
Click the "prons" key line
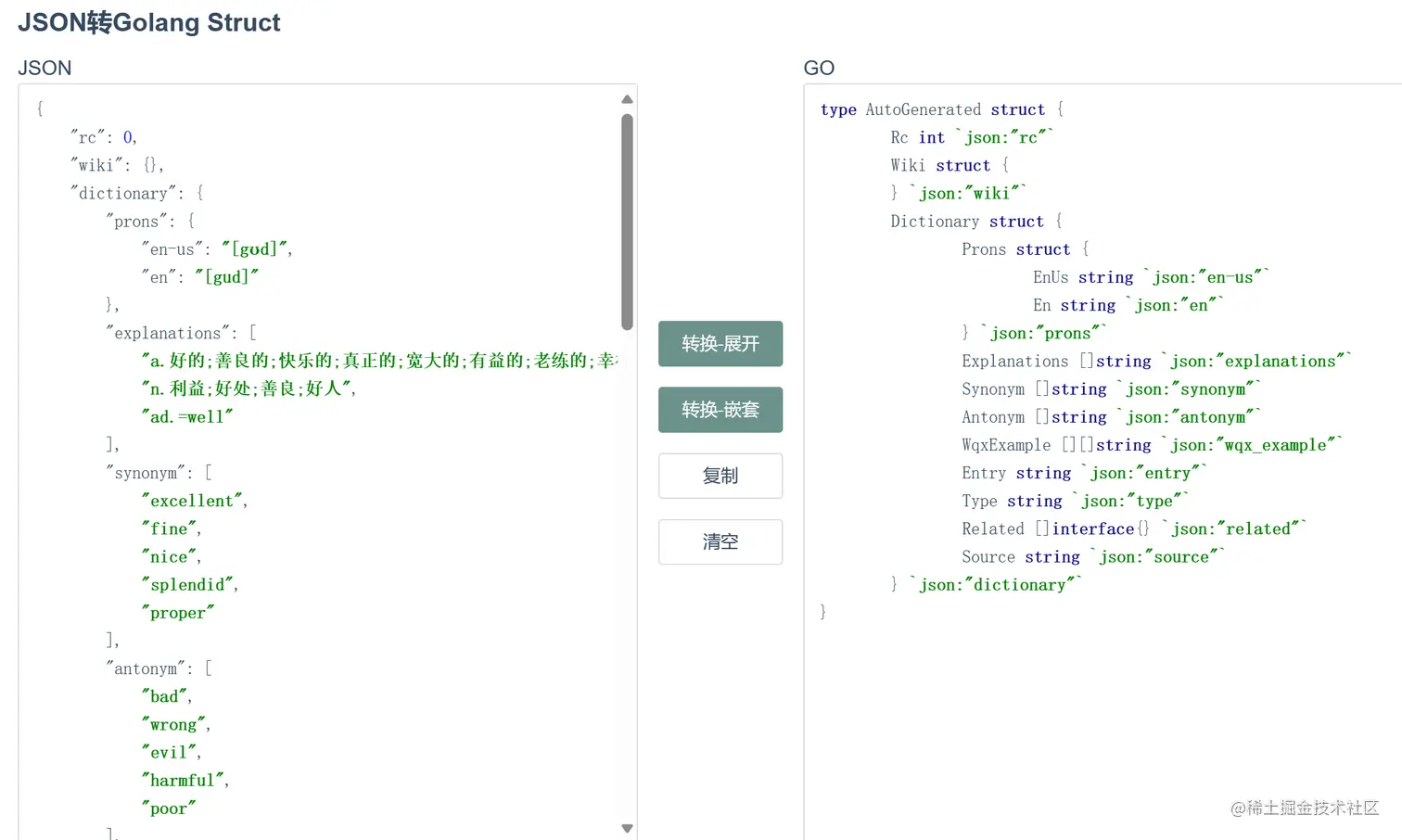click(150, 221)
